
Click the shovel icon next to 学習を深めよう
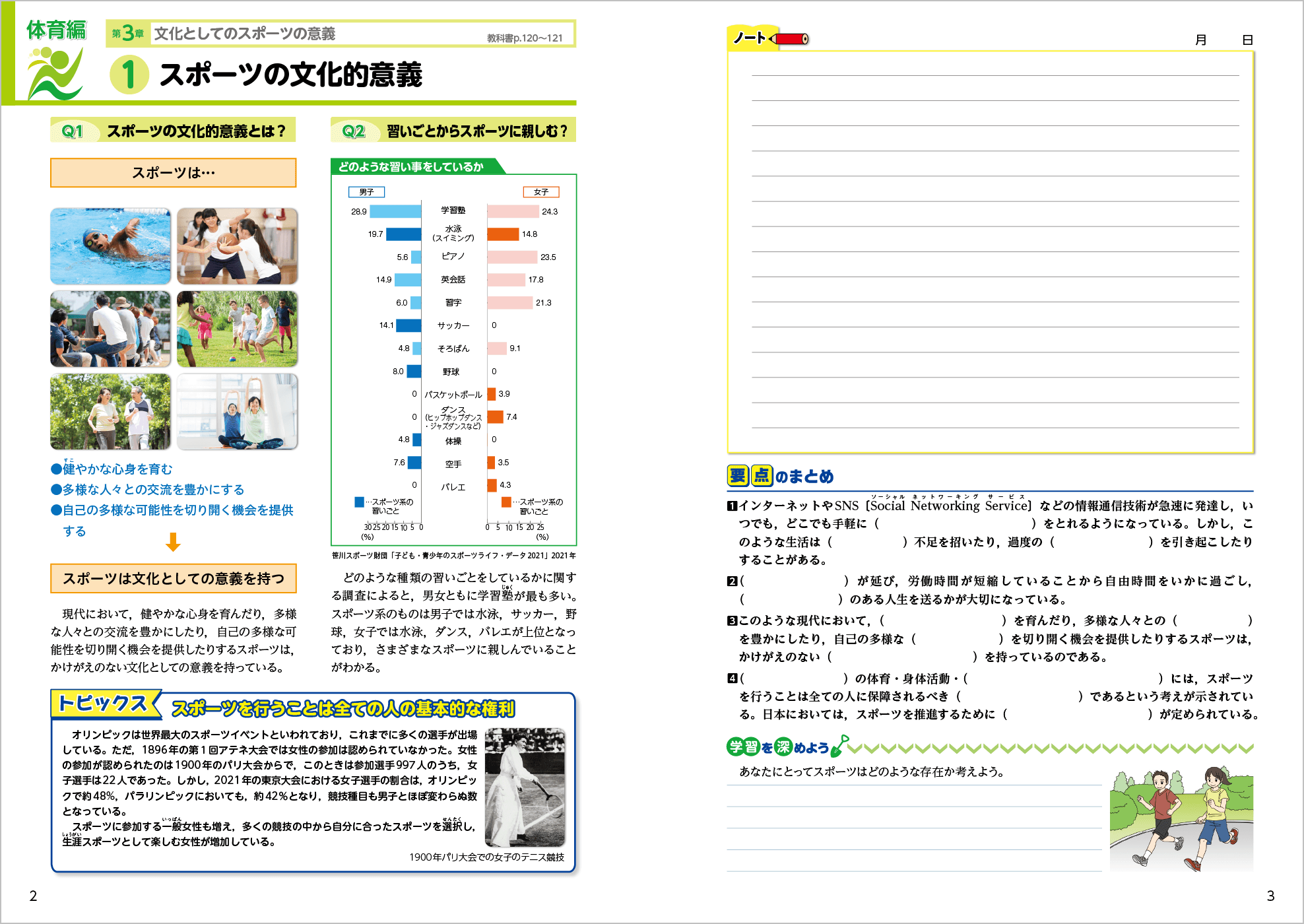(839, 746)
